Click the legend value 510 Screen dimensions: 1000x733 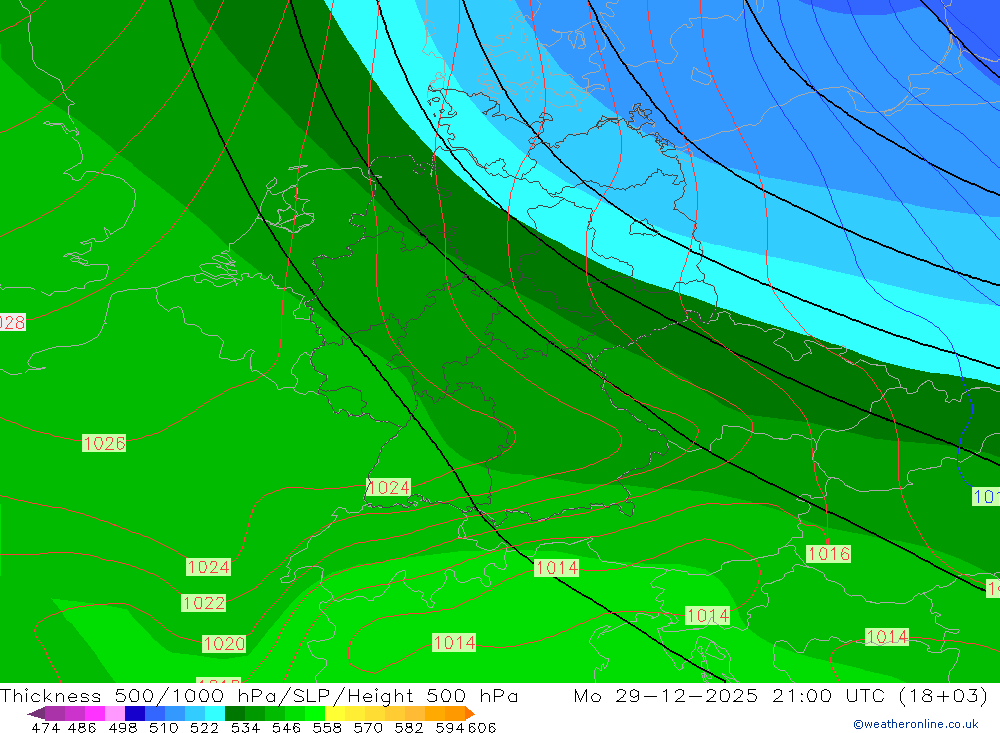(x=163, y=728)
